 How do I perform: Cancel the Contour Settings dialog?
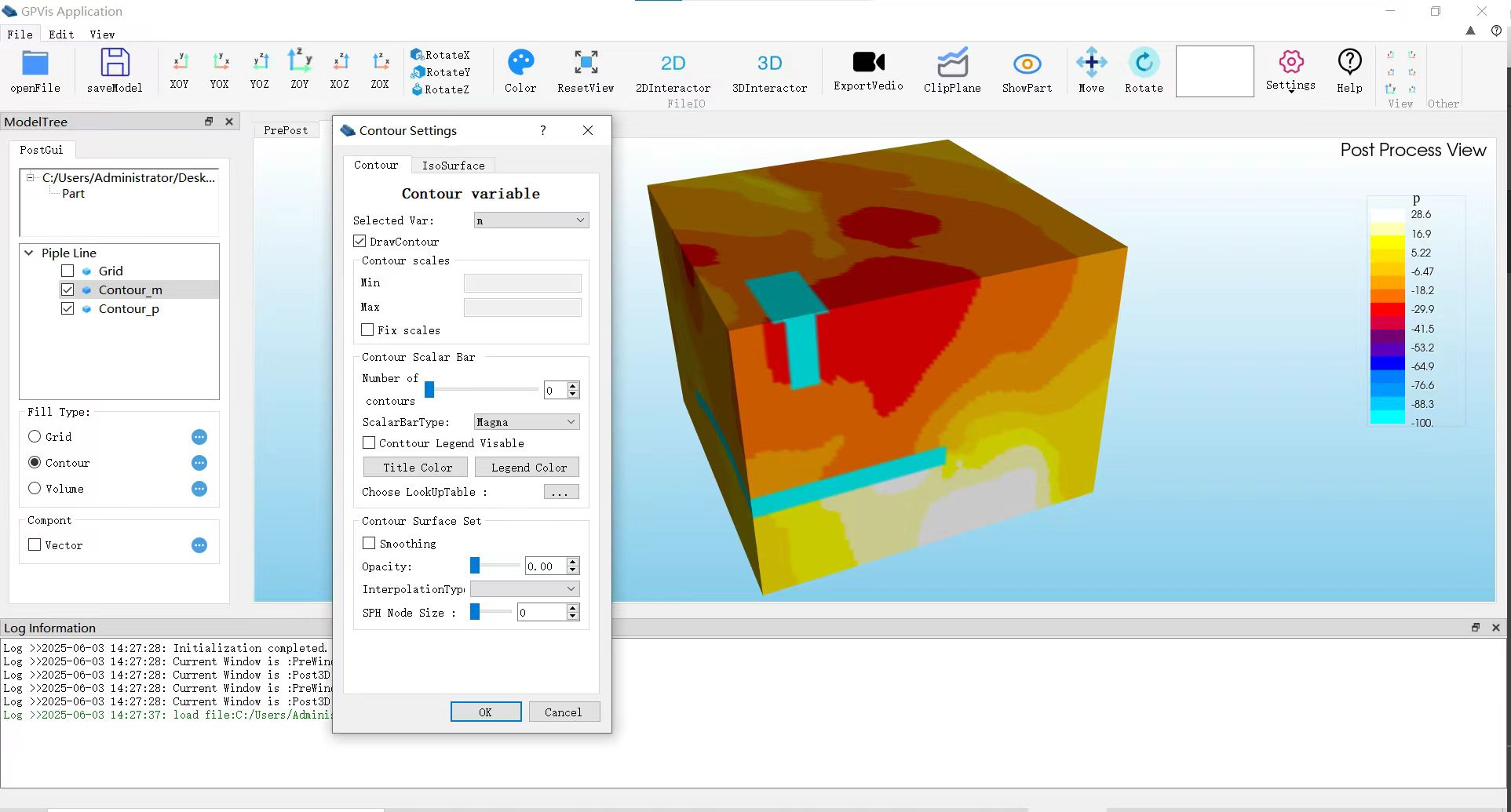click(x=564, y=712)
